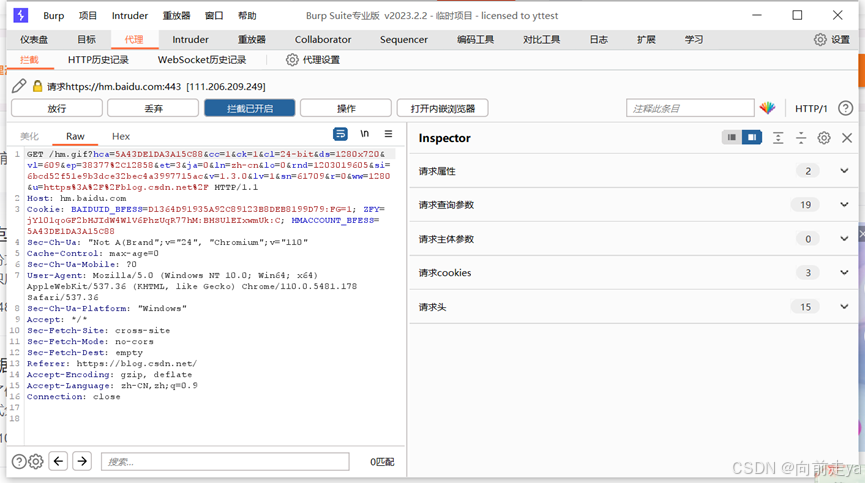Click the padlock HTTPS icon

38,86
